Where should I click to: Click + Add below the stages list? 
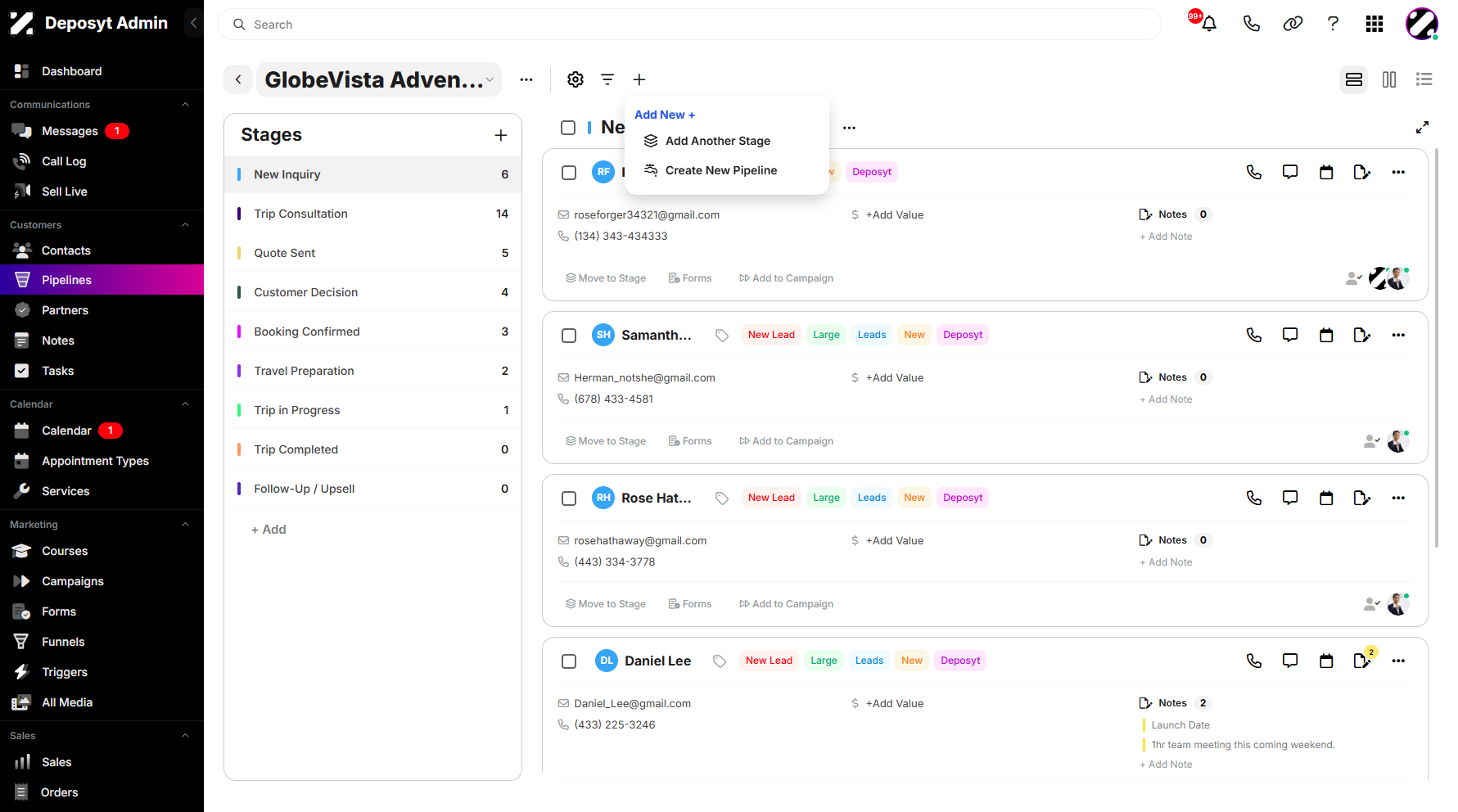pos(269,530)
